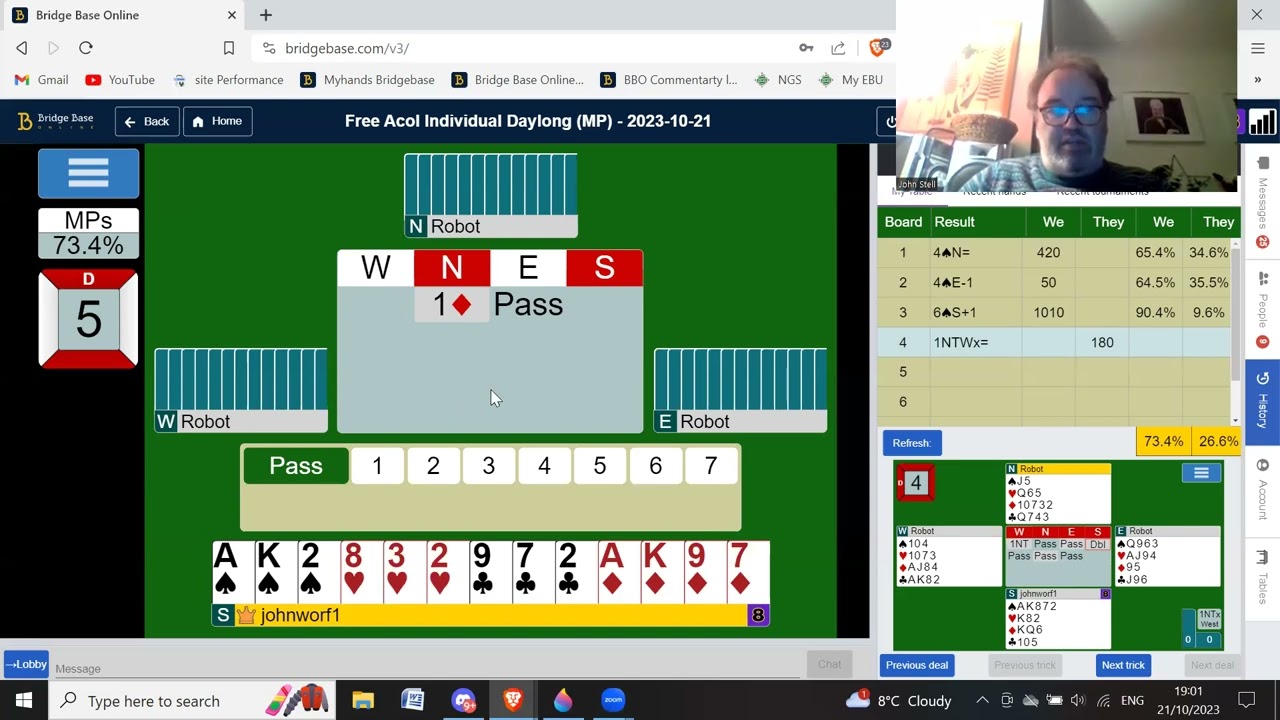Open the hand diagram menu icon

coord(1201,474)
